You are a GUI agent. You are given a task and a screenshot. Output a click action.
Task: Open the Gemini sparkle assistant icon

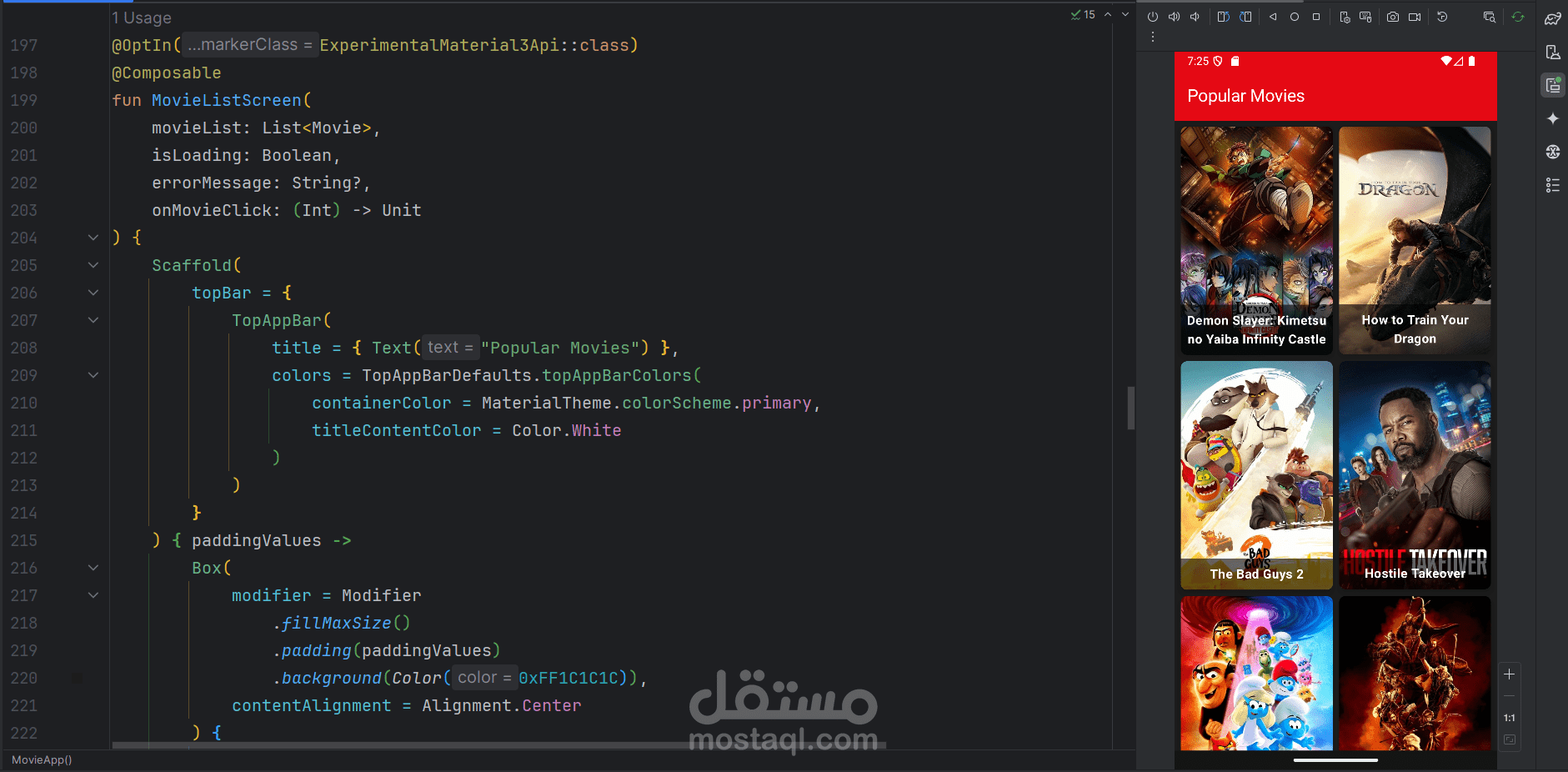(x=1553, y=118)
